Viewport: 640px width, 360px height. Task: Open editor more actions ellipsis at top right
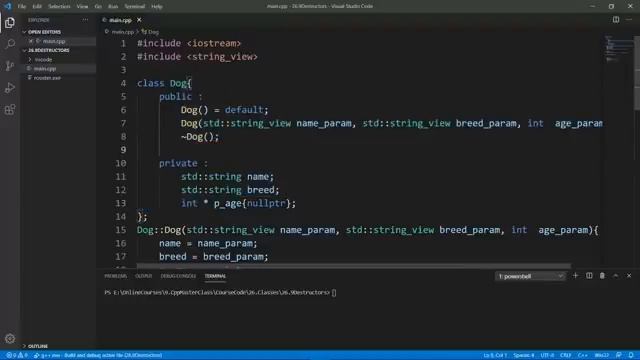click(x=629, y=20)
